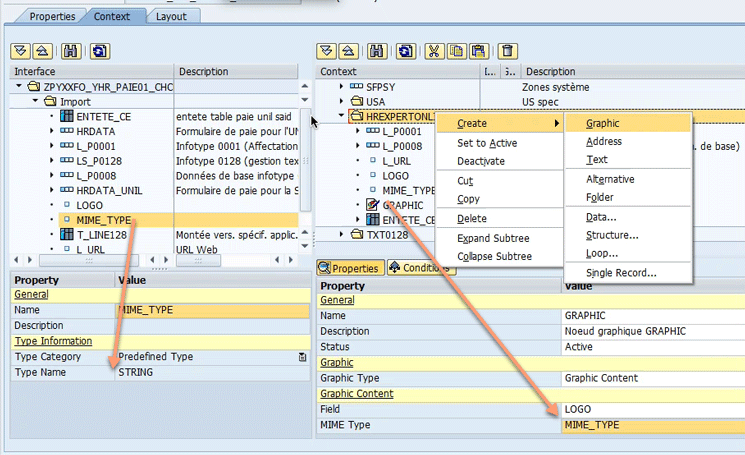The height and width of the screenshot is (455, 745).
Task: Open the Conditions tab in lower pane
Action: coord(421,268)
